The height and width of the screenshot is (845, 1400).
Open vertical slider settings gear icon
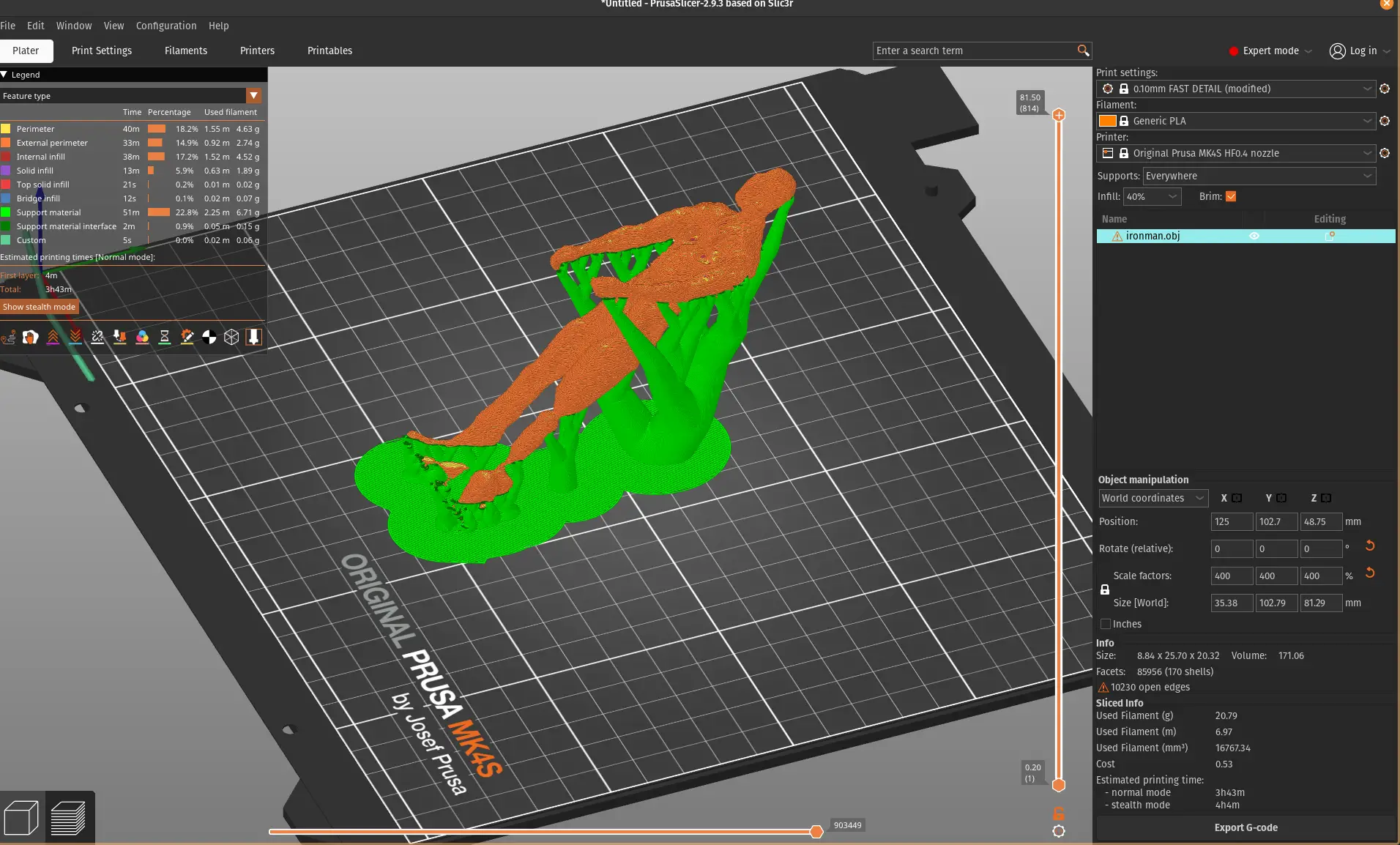click(x=1059, y=831)
